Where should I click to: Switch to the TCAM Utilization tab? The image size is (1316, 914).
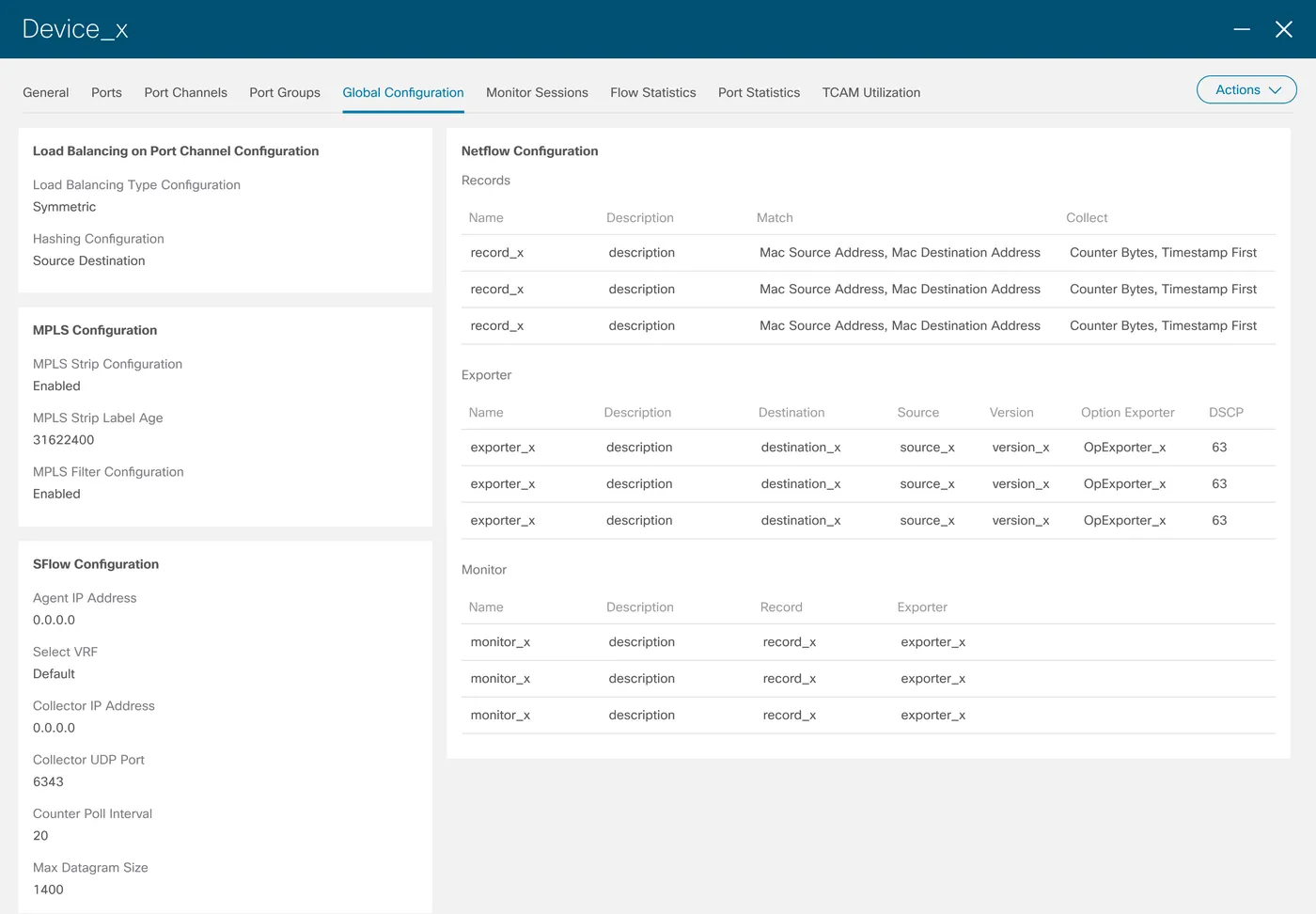tap(871, 92)
